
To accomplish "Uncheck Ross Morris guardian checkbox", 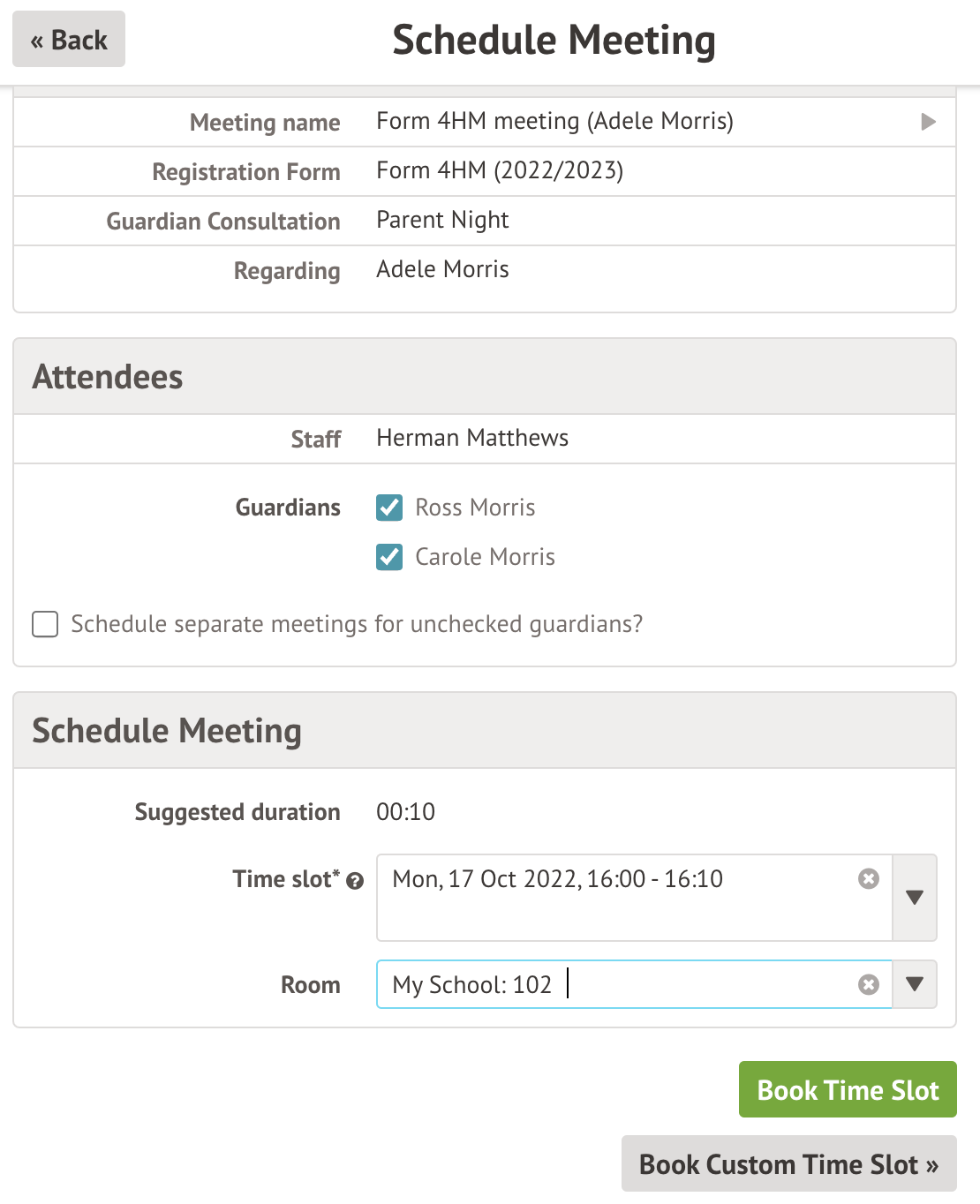I will (389, 508).
